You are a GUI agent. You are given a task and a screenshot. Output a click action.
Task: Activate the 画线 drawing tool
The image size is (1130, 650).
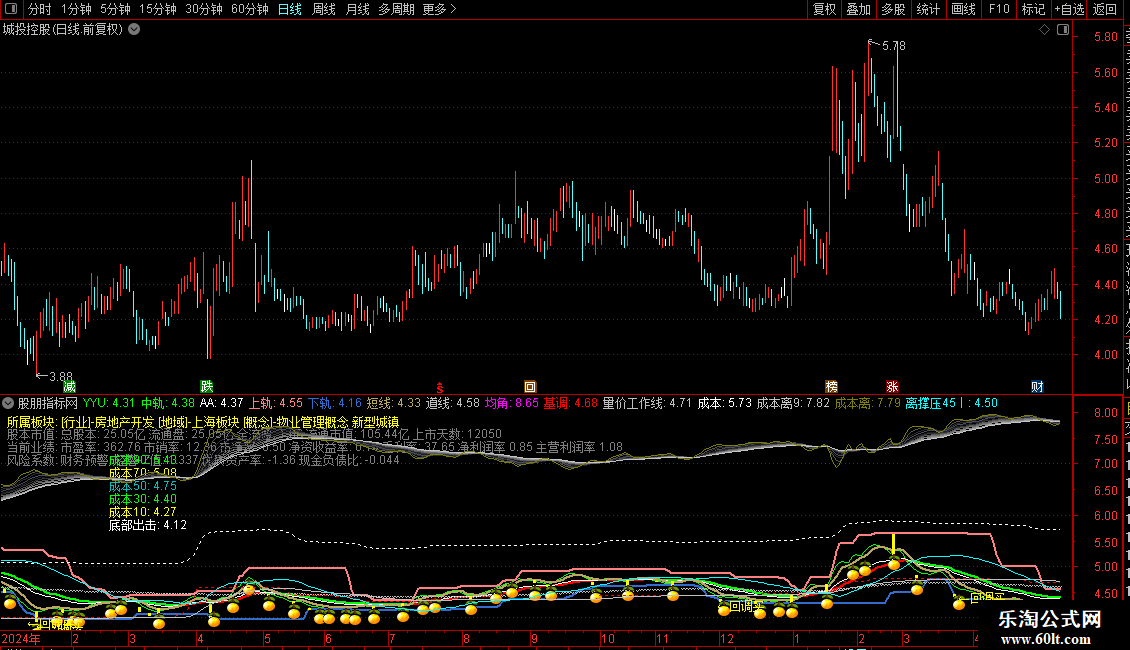(x=964, y=9)
